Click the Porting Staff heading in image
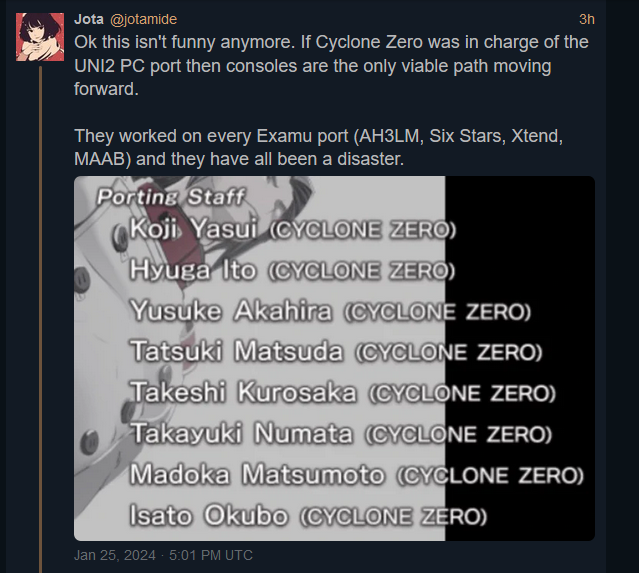Screen dimensions: 639x573 click(x=171, y=197)
